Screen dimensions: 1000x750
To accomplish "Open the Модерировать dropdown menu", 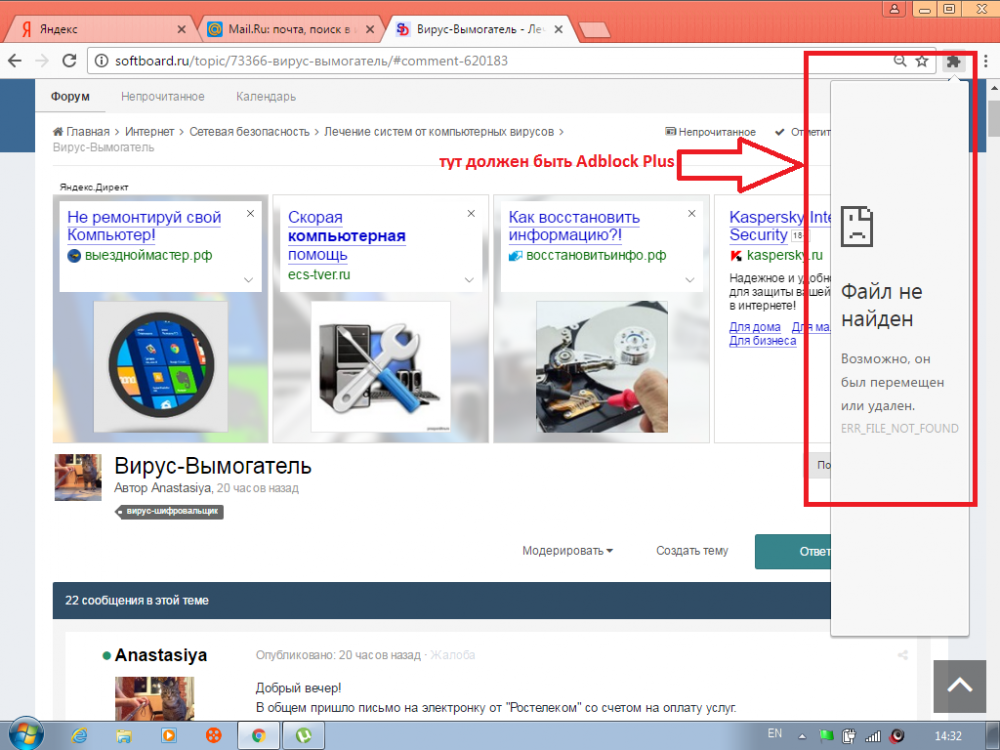I will click(567, 551).
